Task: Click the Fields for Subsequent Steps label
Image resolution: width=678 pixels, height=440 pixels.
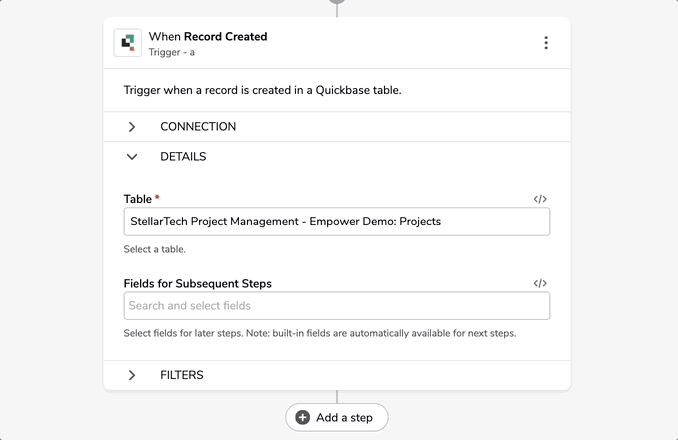Action: pos(198,284)
